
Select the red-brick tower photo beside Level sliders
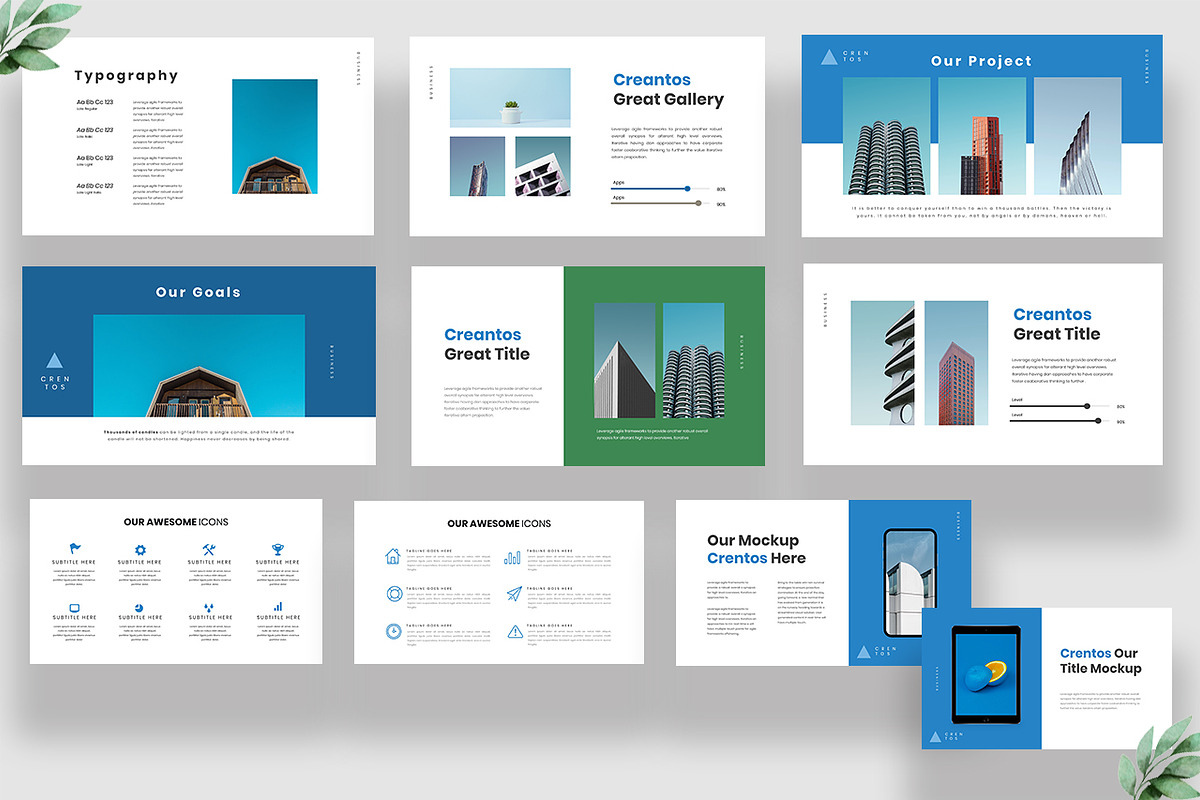[956, 363]
